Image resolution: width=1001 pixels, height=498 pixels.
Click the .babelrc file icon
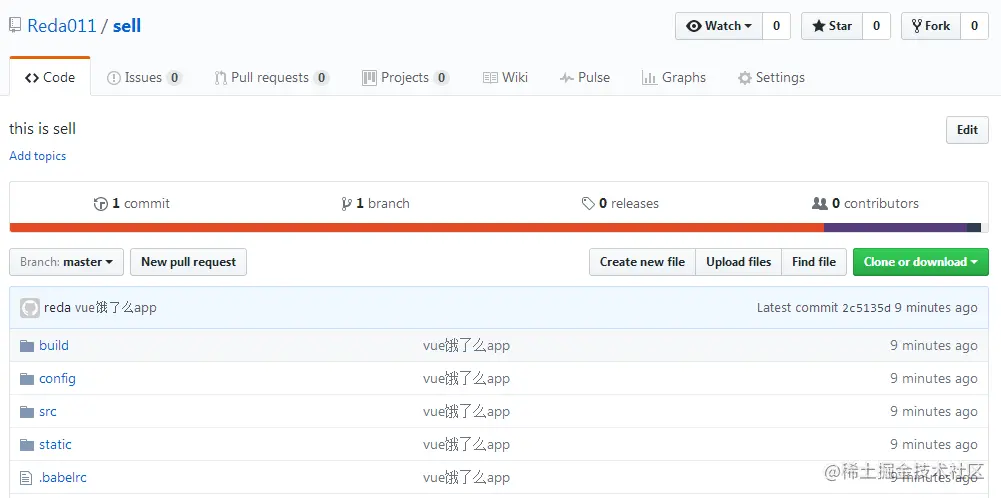(26, 478)
